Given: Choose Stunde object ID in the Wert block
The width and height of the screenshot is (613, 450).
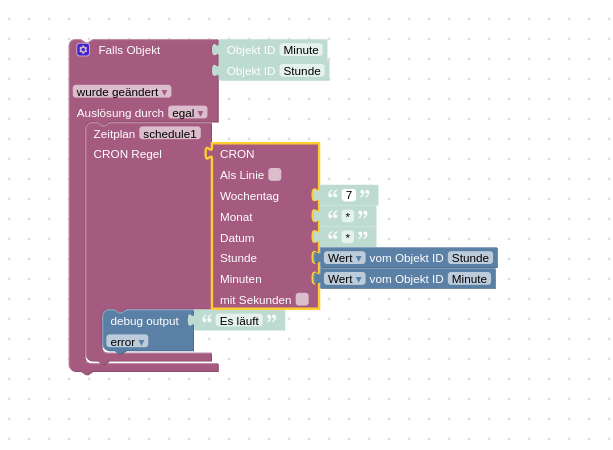Looking at the screenshot, I should [x=470, y=258].
